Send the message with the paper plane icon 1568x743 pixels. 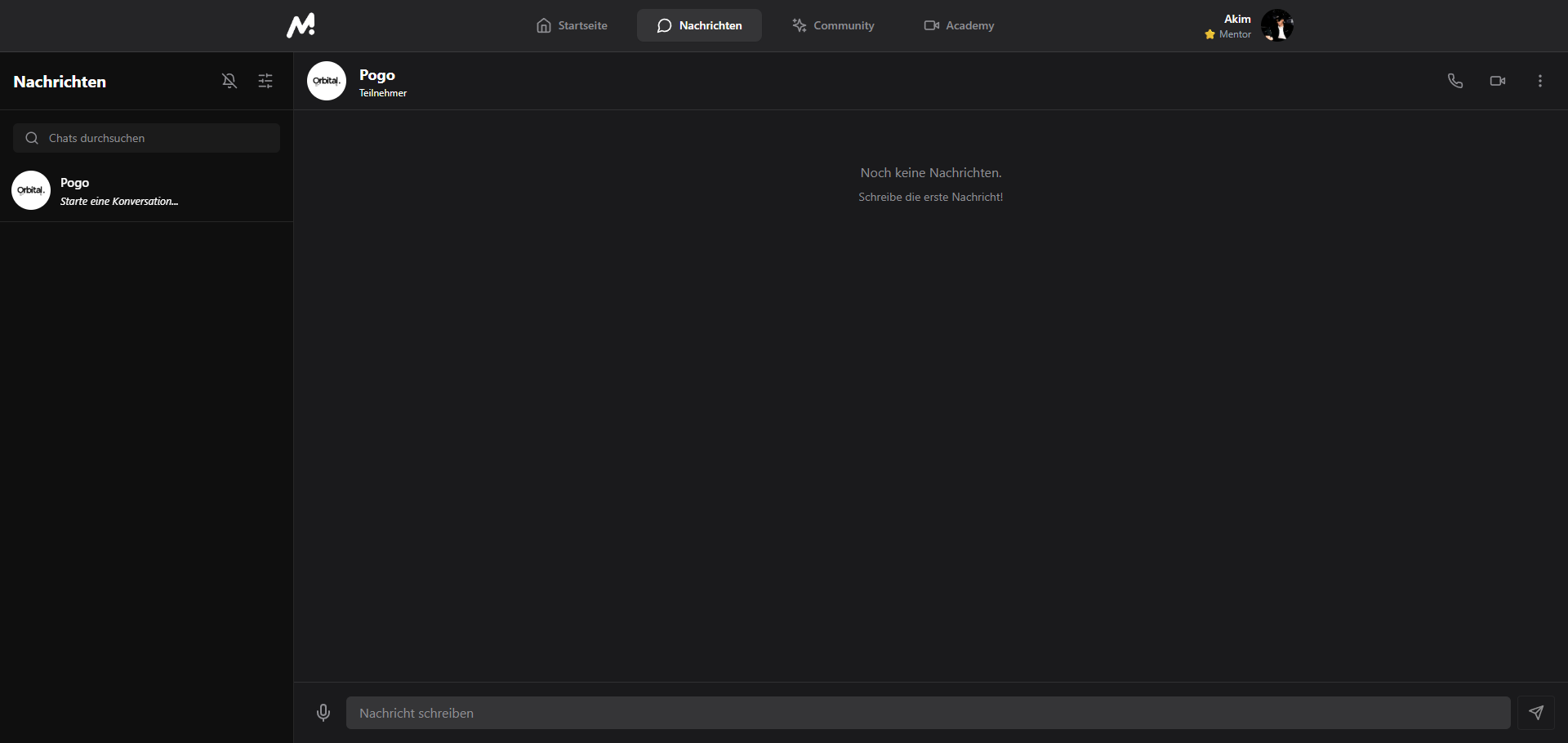pyautogui.click(x=1536, y=713)
